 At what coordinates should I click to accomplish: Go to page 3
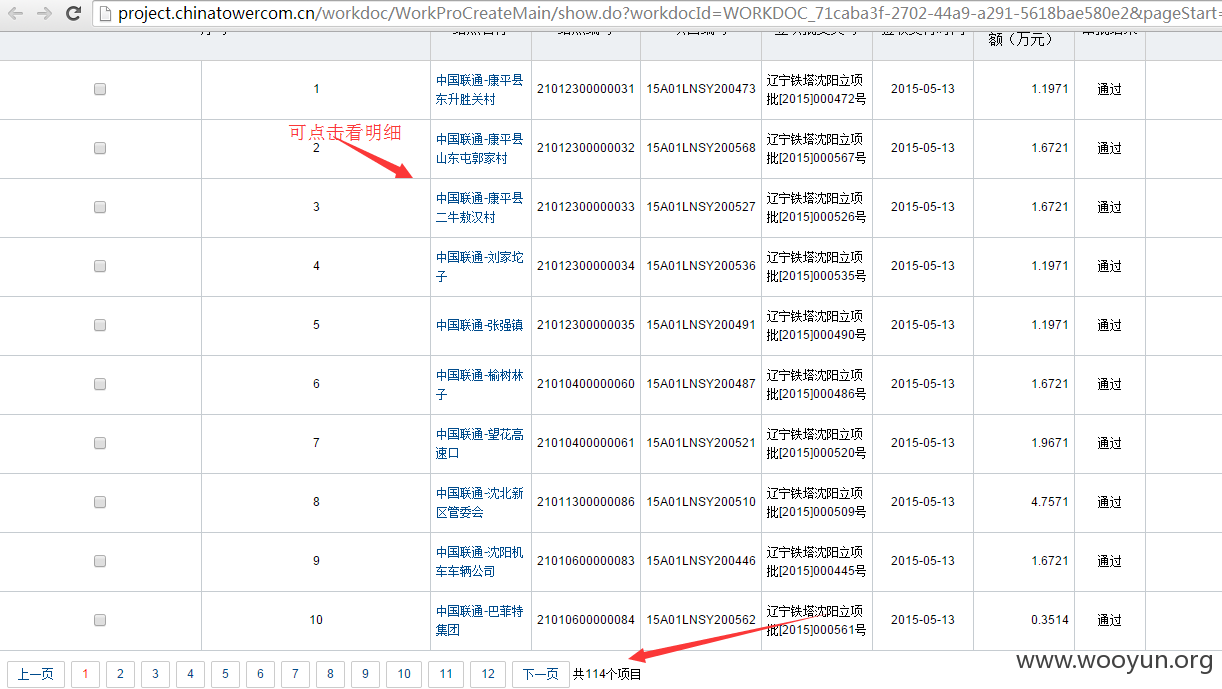tap(155, 674)
